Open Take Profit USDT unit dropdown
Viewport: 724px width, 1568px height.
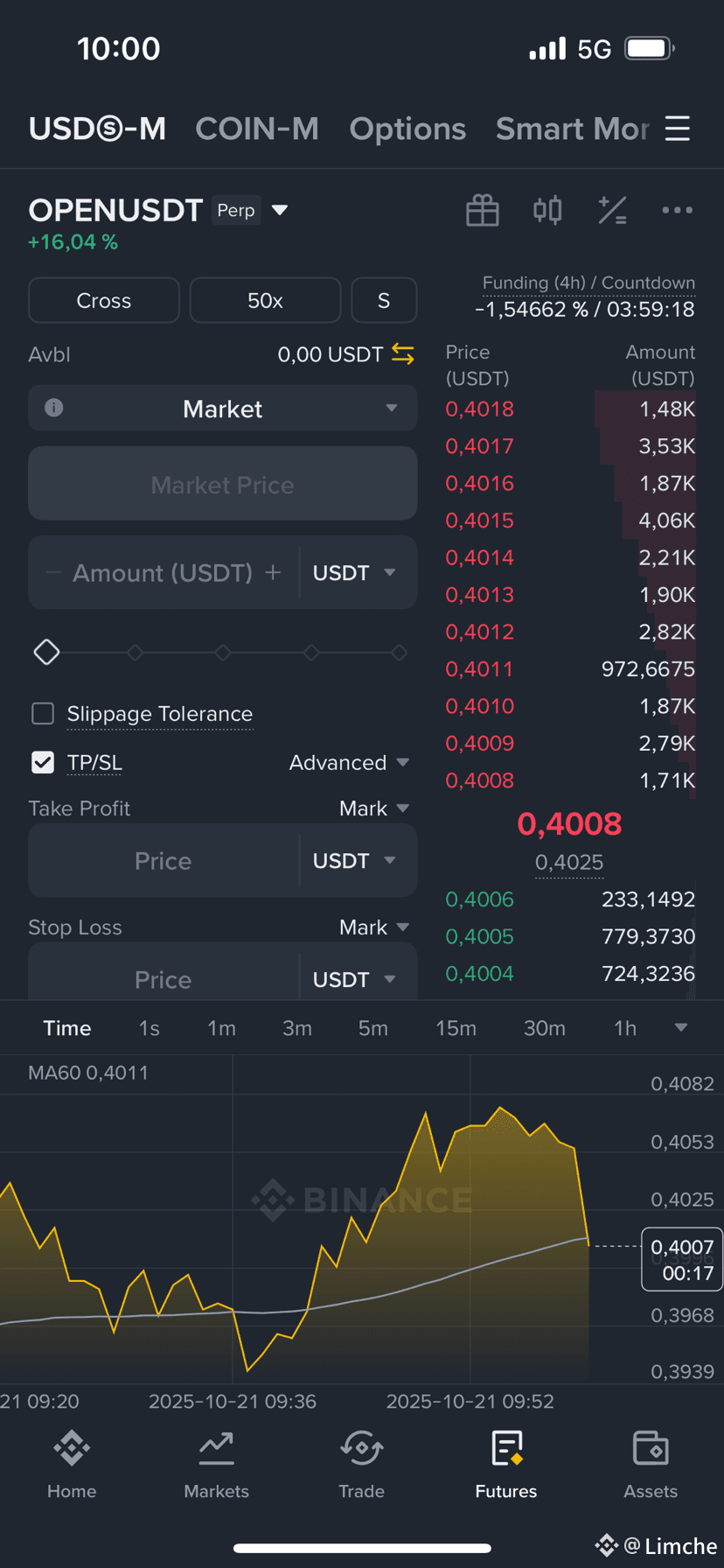pos(354,861)
